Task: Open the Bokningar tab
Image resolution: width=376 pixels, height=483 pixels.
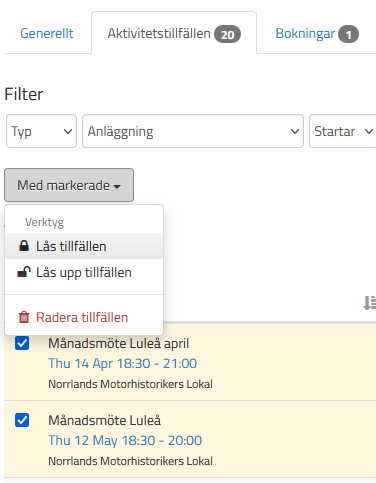Action: 317,34
